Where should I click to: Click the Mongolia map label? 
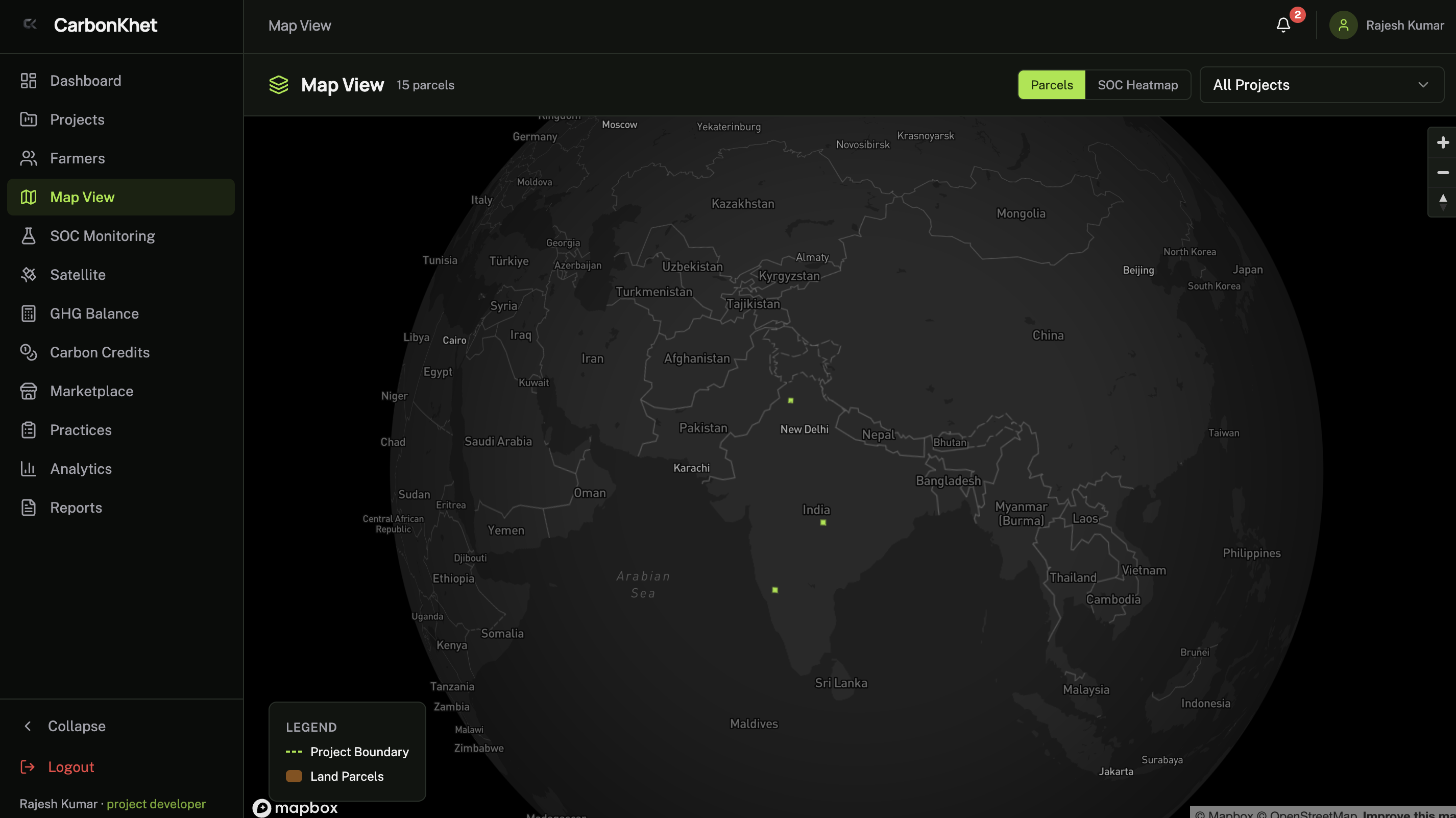pyautogui.click(x=1021, y=213)
